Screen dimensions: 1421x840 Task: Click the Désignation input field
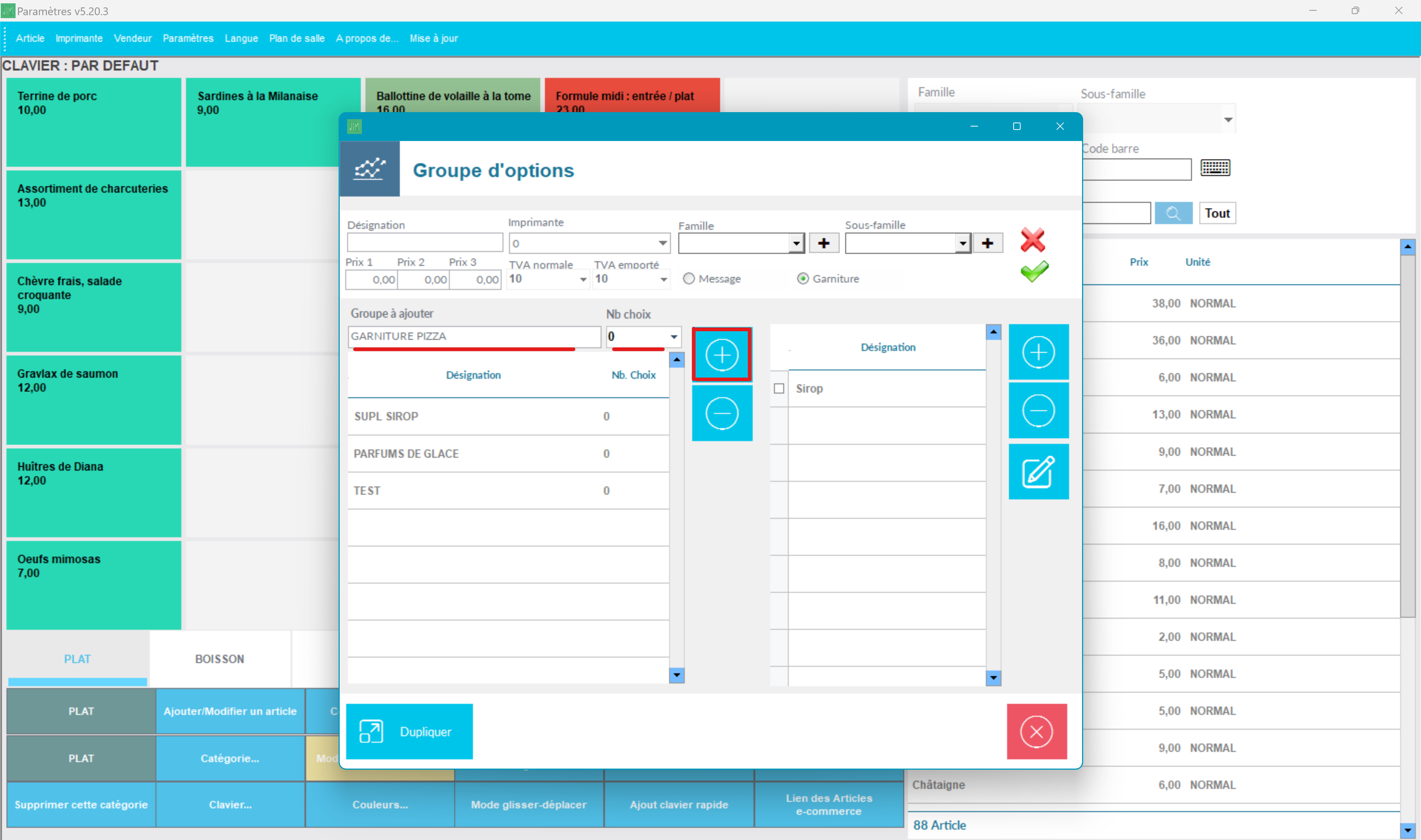425,243
